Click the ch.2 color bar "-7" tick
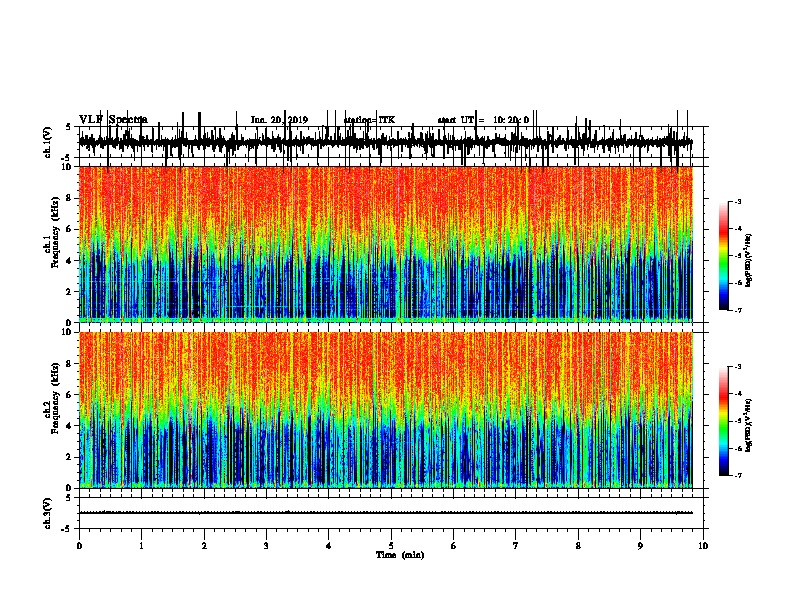792x612 pixels. pos(737,475)
